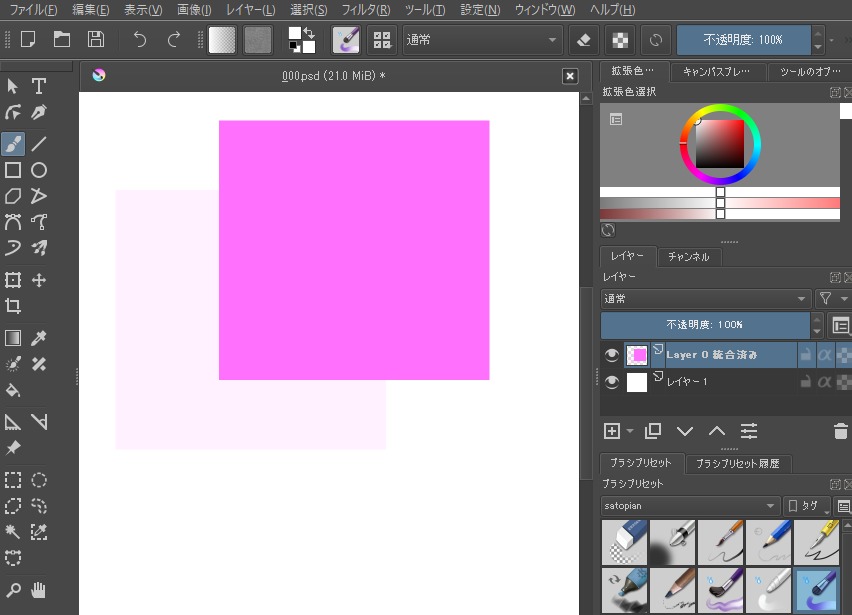Undo the last action
This screenshot has height=615, width=852.
point(140,40)
